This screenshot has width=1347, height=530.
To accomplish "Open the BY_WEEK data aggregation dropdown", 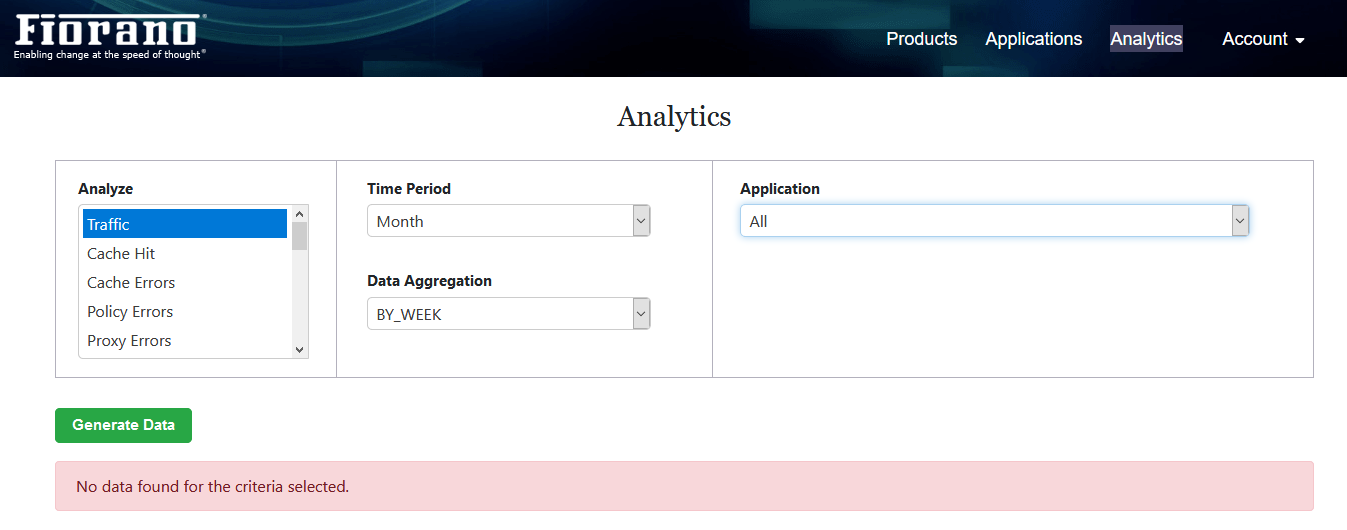I will click(x=509, y=314).
